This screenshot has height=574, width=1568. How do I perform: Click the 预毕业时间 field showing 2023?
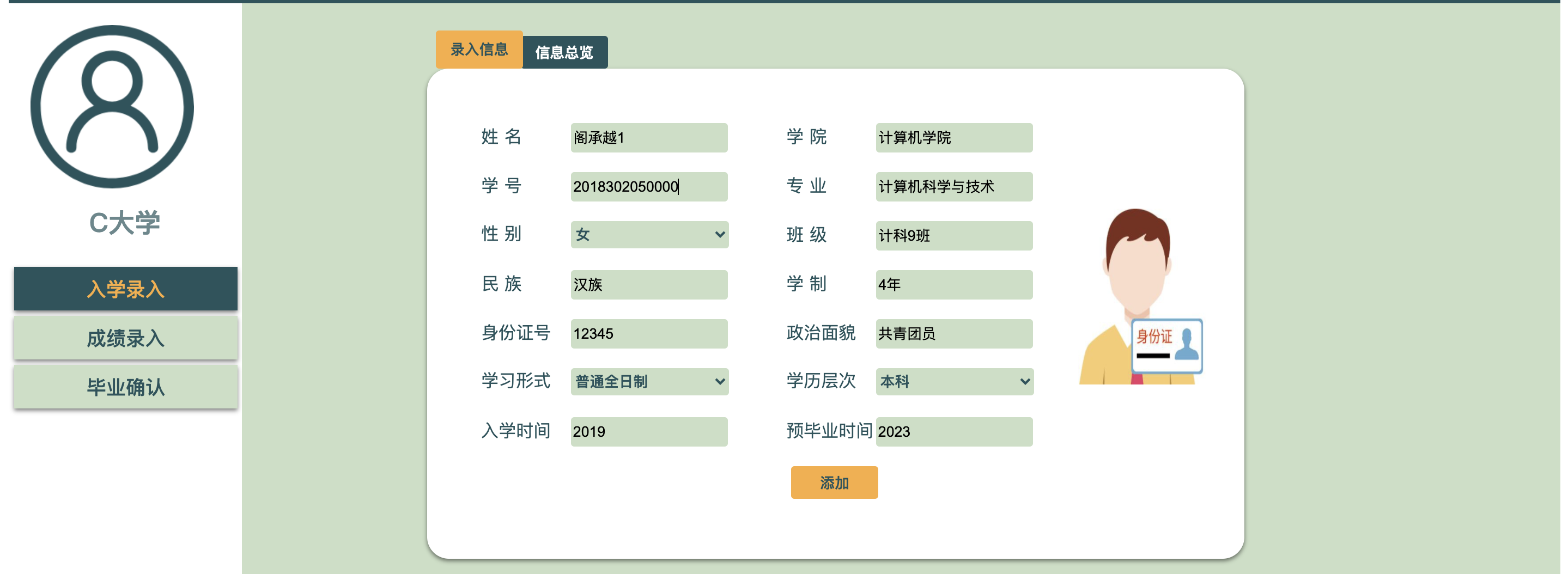954,431
